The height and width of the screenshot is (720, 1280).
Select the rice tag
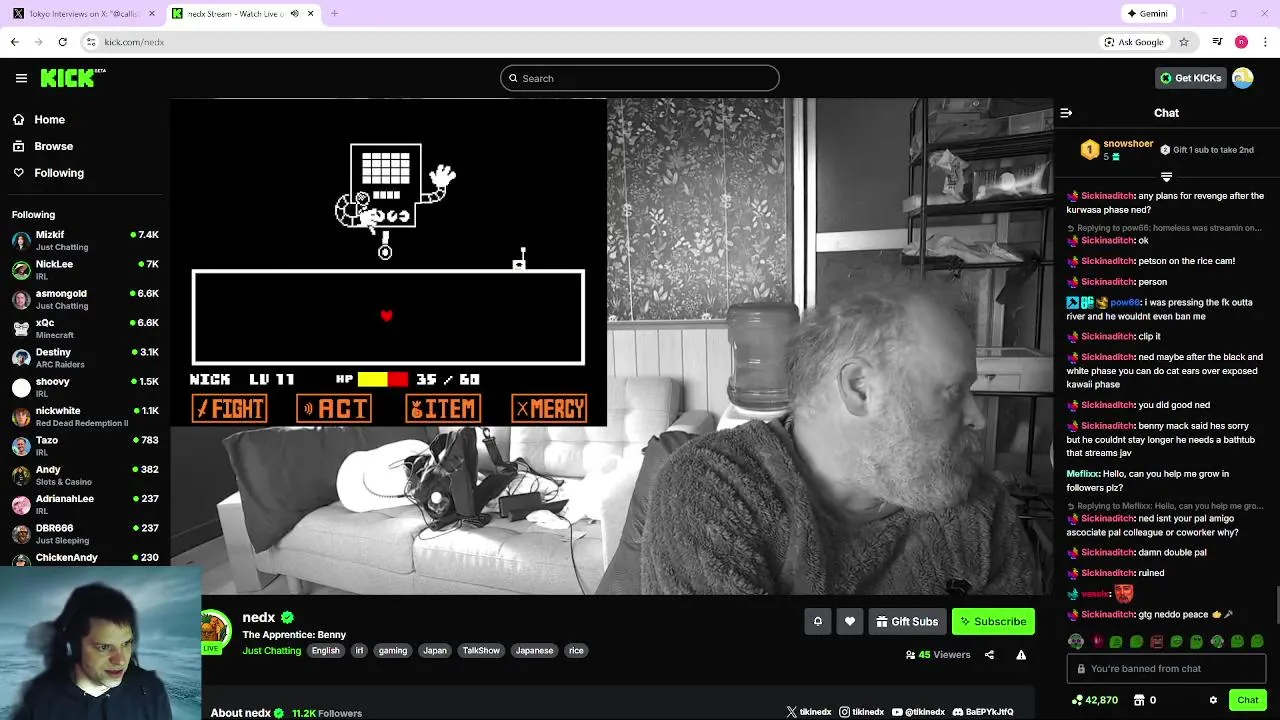576,650
